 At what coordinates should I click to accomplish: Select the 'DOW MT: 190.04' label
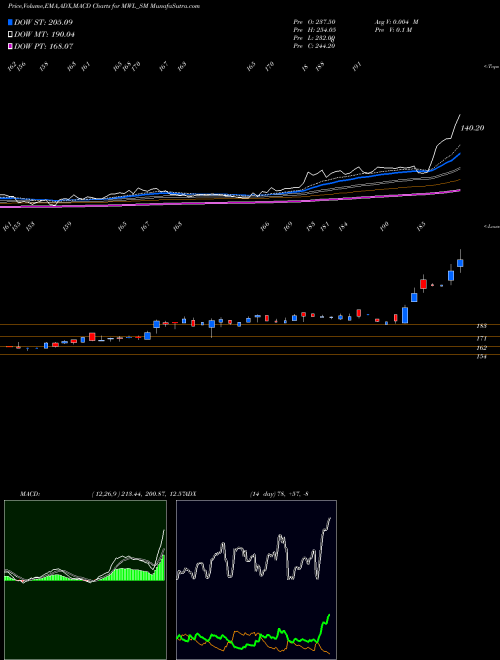click(44, 34)
